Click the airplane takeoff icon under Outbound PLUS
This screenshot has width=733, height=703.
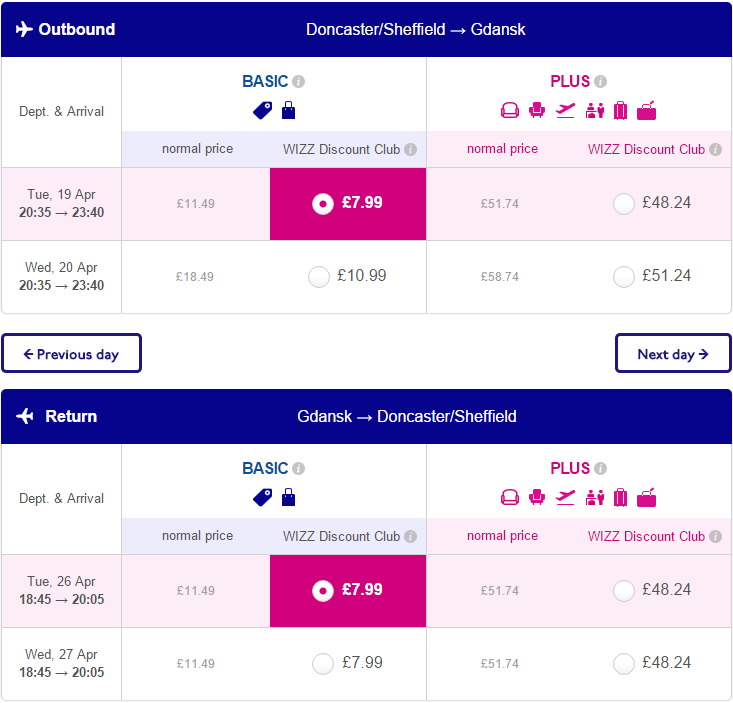pos(565,111)
